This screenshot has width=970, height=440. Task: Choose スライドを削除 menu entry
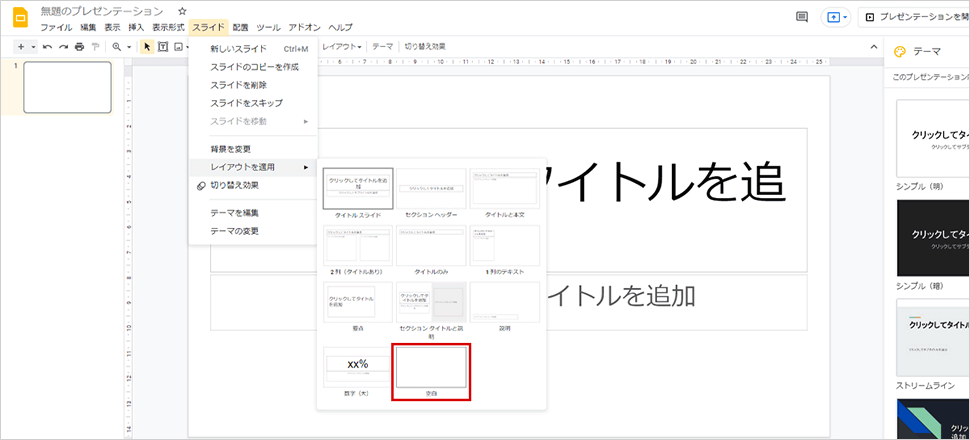coord(253,85)
